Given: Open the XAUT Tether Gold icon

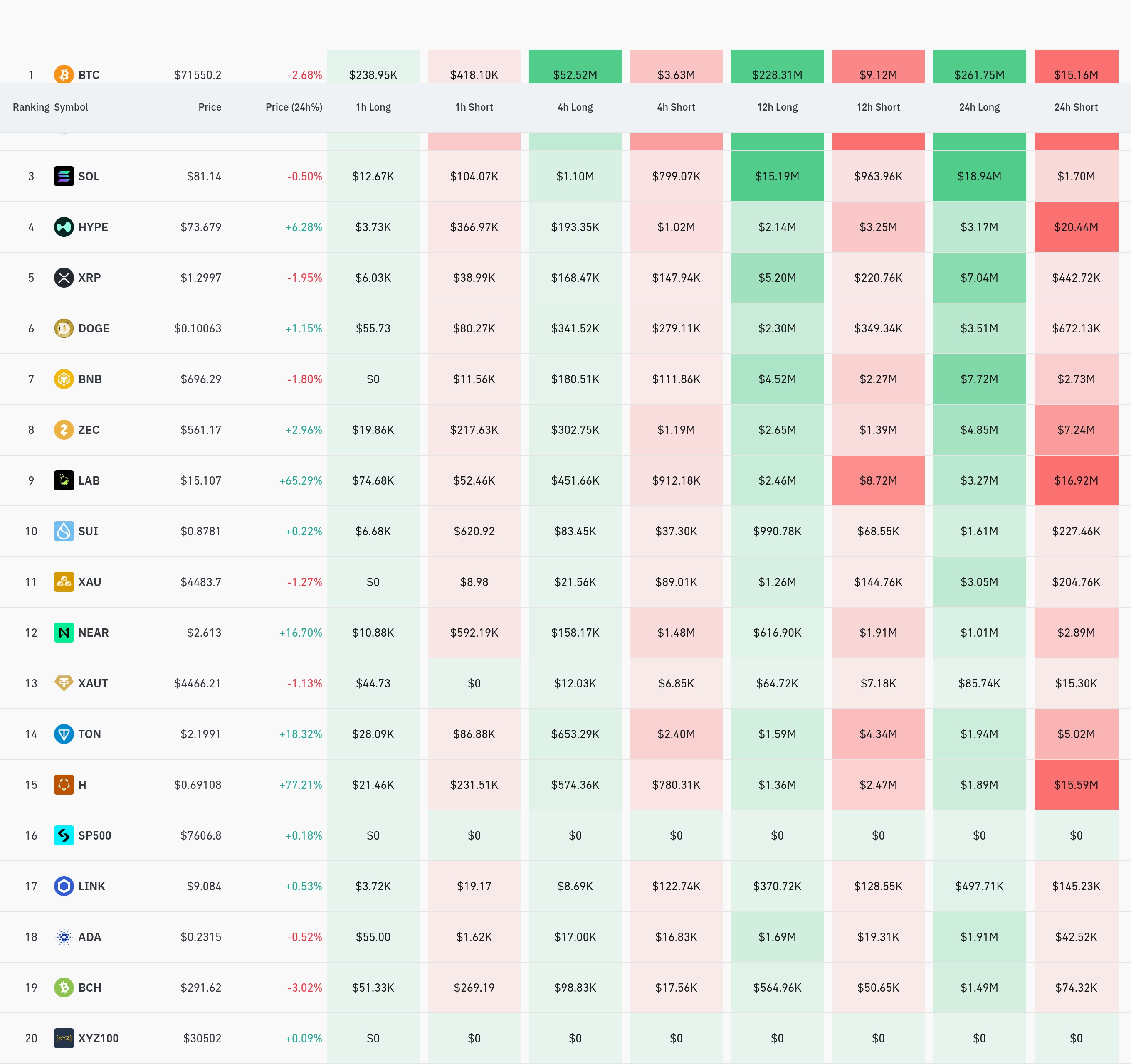Looking at the screenshot, I should (x=64, y=683).
